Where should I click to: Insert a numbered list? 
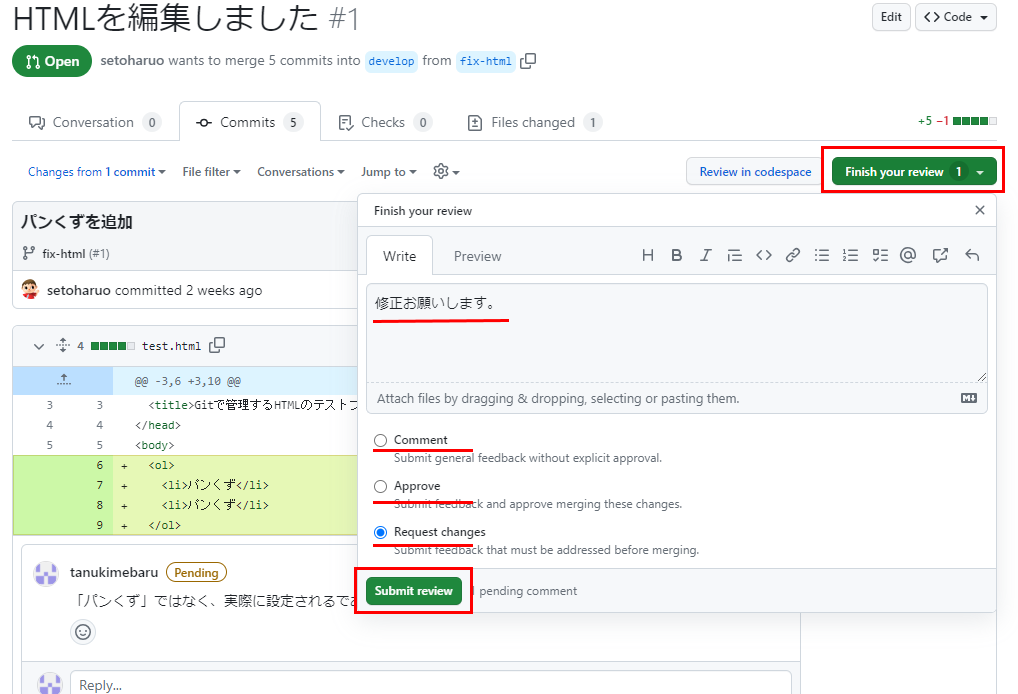tap(850, 255)
